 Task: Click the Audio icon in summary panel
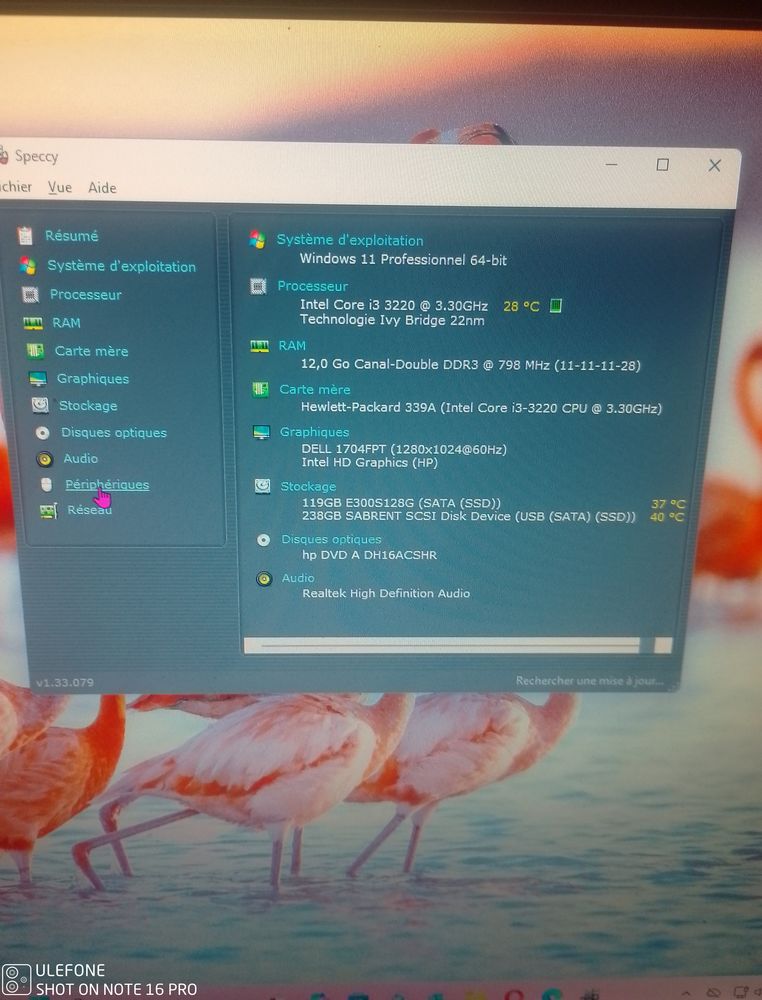(264, 578)
